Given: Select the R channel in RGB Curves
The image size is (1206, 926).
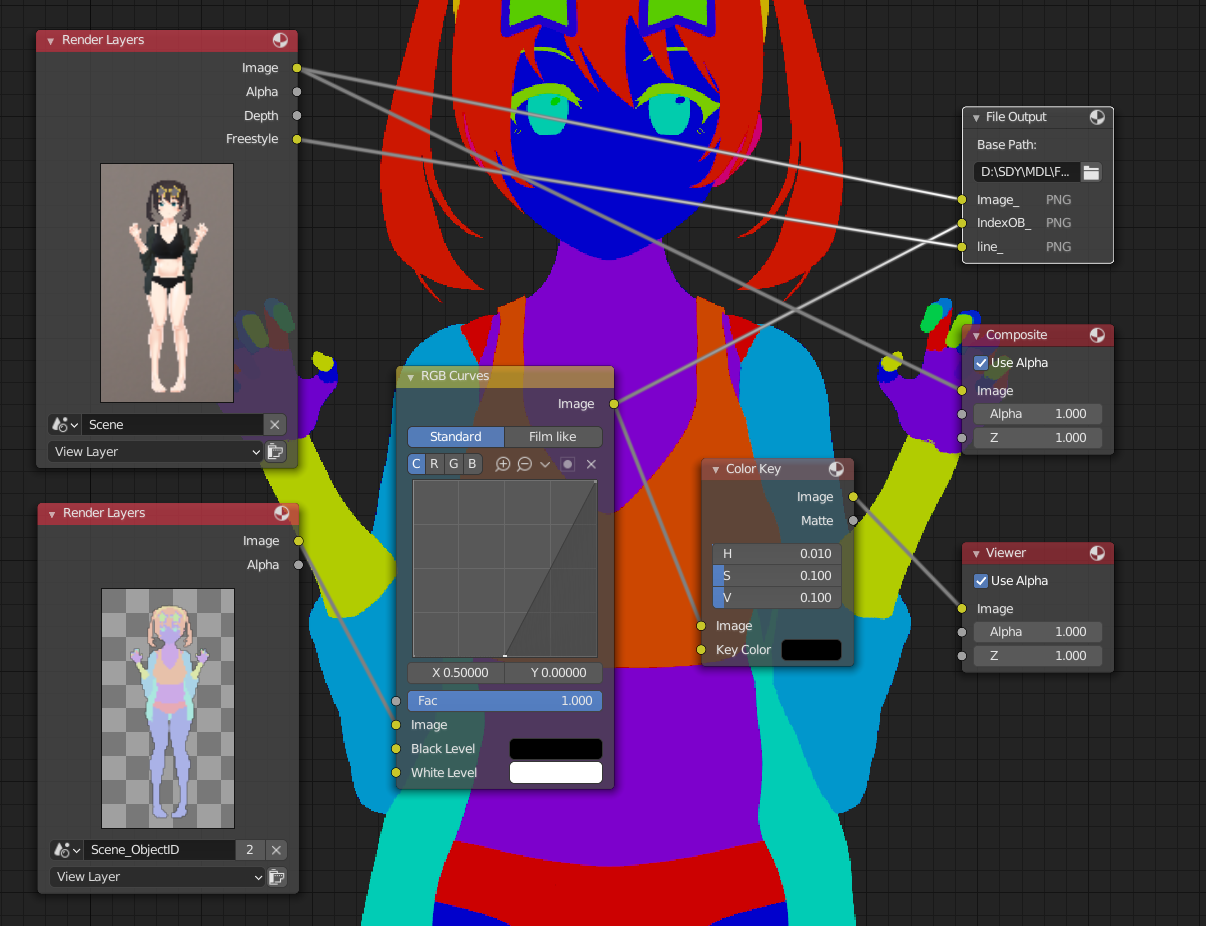Looking at the screenshot, I should pos(435,463).
